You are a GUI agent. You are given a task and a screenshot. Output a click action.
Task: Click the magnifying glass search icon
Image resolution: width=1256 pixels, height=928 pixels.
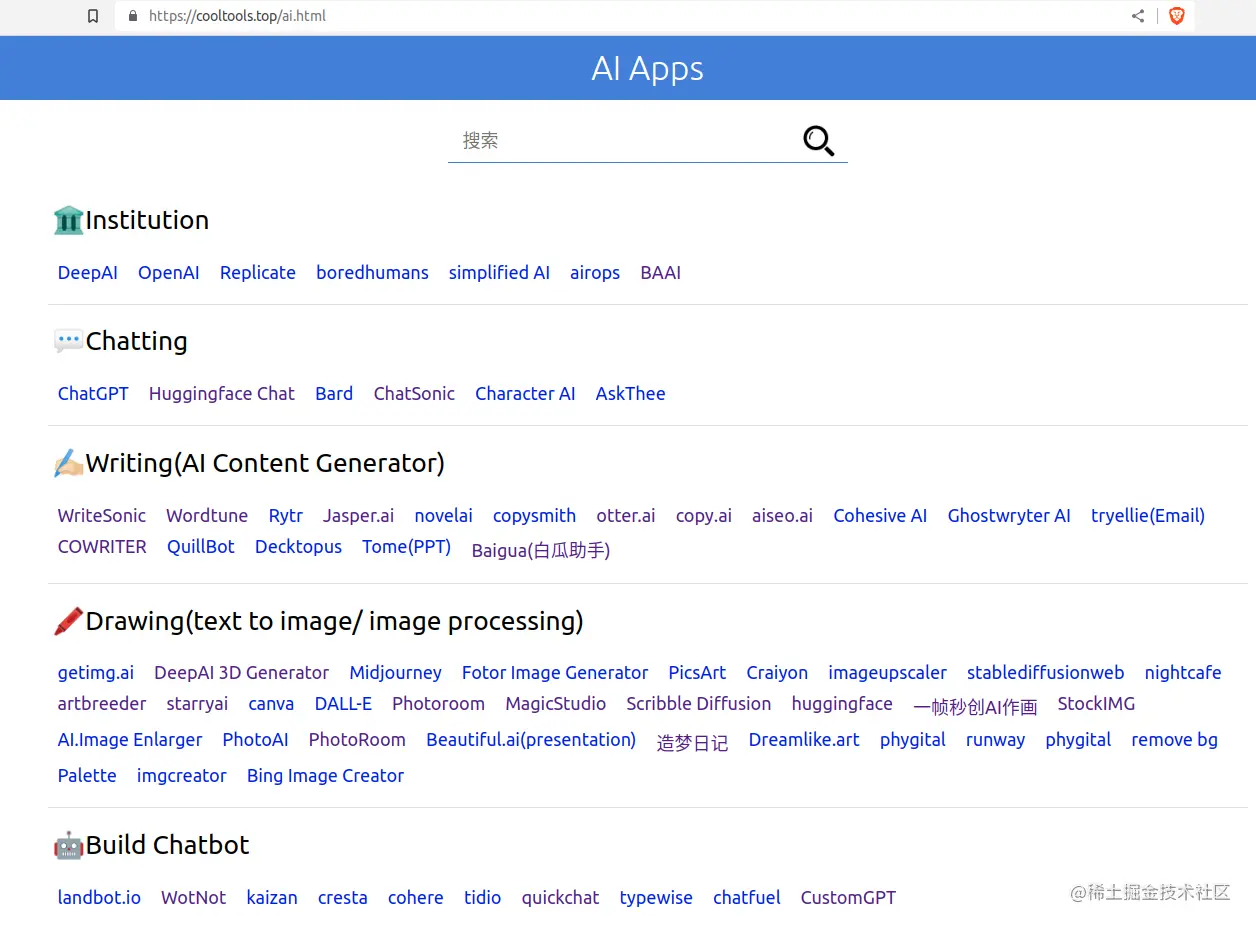tap(818, 141)
